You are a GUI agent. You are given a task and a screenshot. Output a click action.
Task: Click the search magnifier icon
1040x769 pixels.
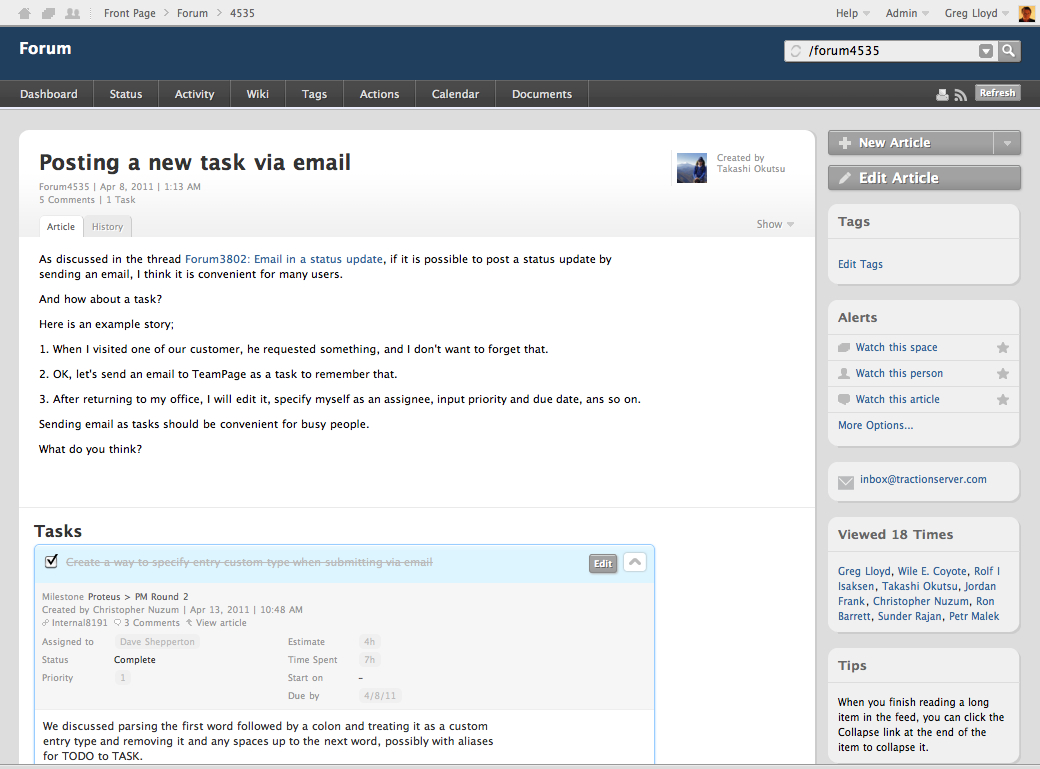1008,51
